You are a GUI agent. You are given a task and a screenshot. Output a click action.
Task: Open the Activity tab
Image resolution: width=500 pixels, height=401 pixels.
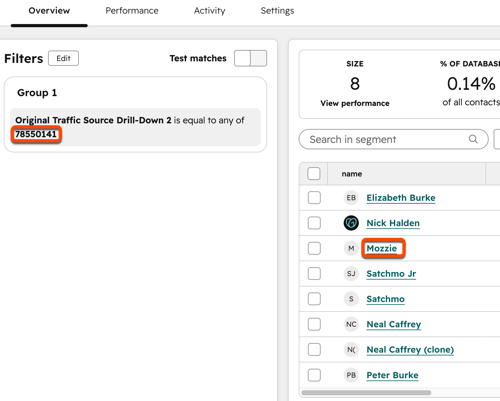tap(210, 11)
